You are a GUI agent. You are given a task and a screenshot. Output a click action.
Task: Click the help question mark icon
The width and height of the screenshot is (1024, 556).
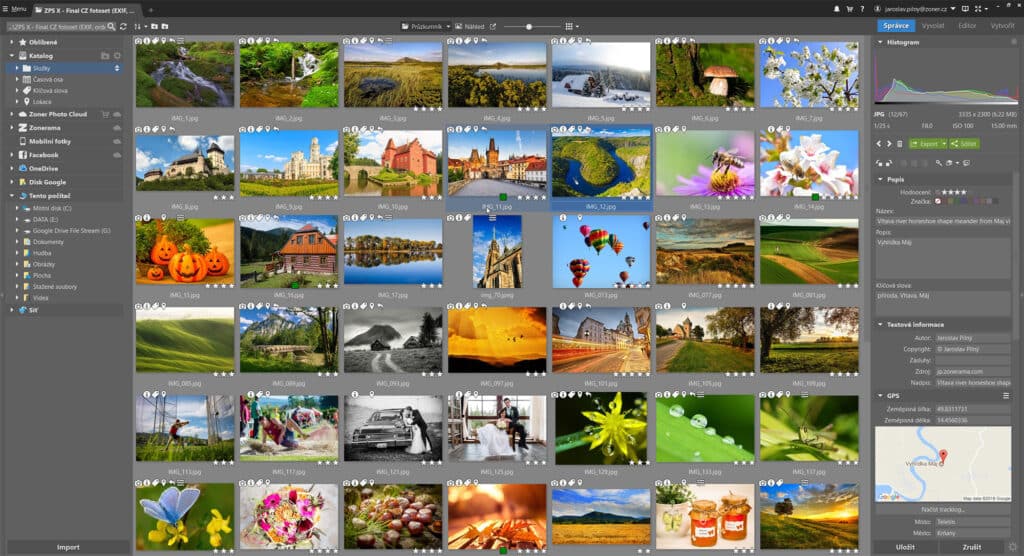(862, 9)
